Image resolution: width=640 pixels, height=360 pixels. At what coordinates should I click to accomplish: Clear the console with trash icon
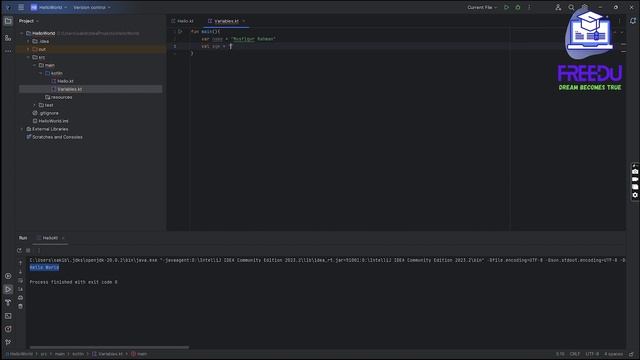(x=20, y=306)
